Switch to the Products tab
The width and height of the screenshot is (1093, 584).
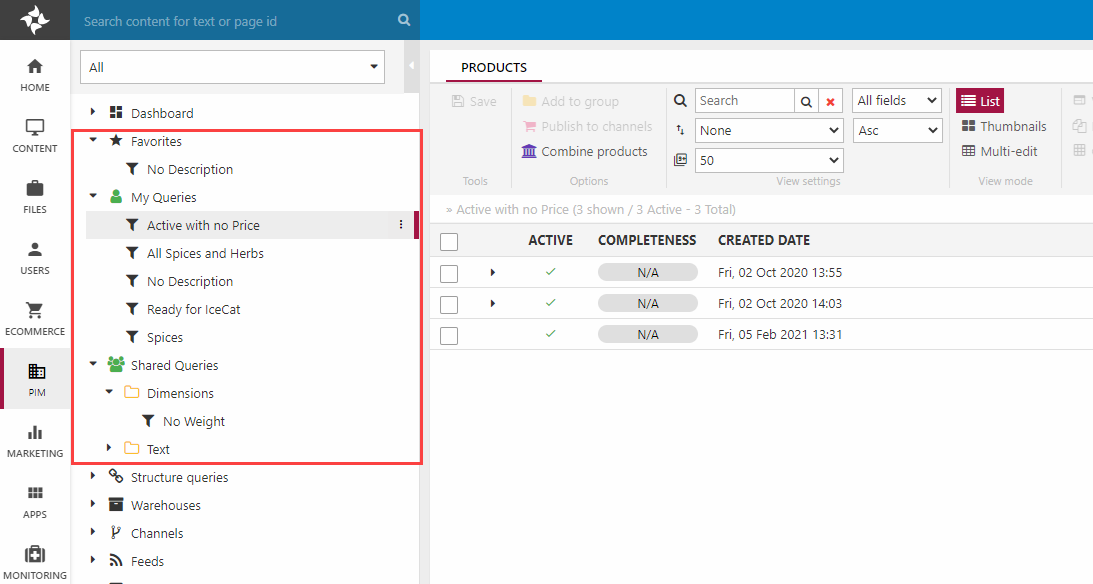click(x=493, y=68)
